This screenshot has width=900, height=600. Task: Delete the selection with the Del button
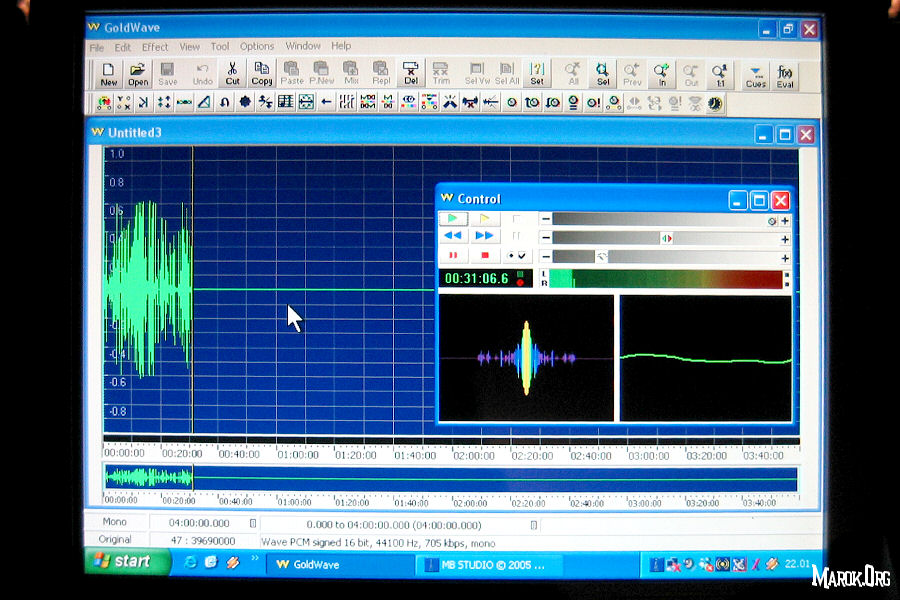[x=410, y=75]
